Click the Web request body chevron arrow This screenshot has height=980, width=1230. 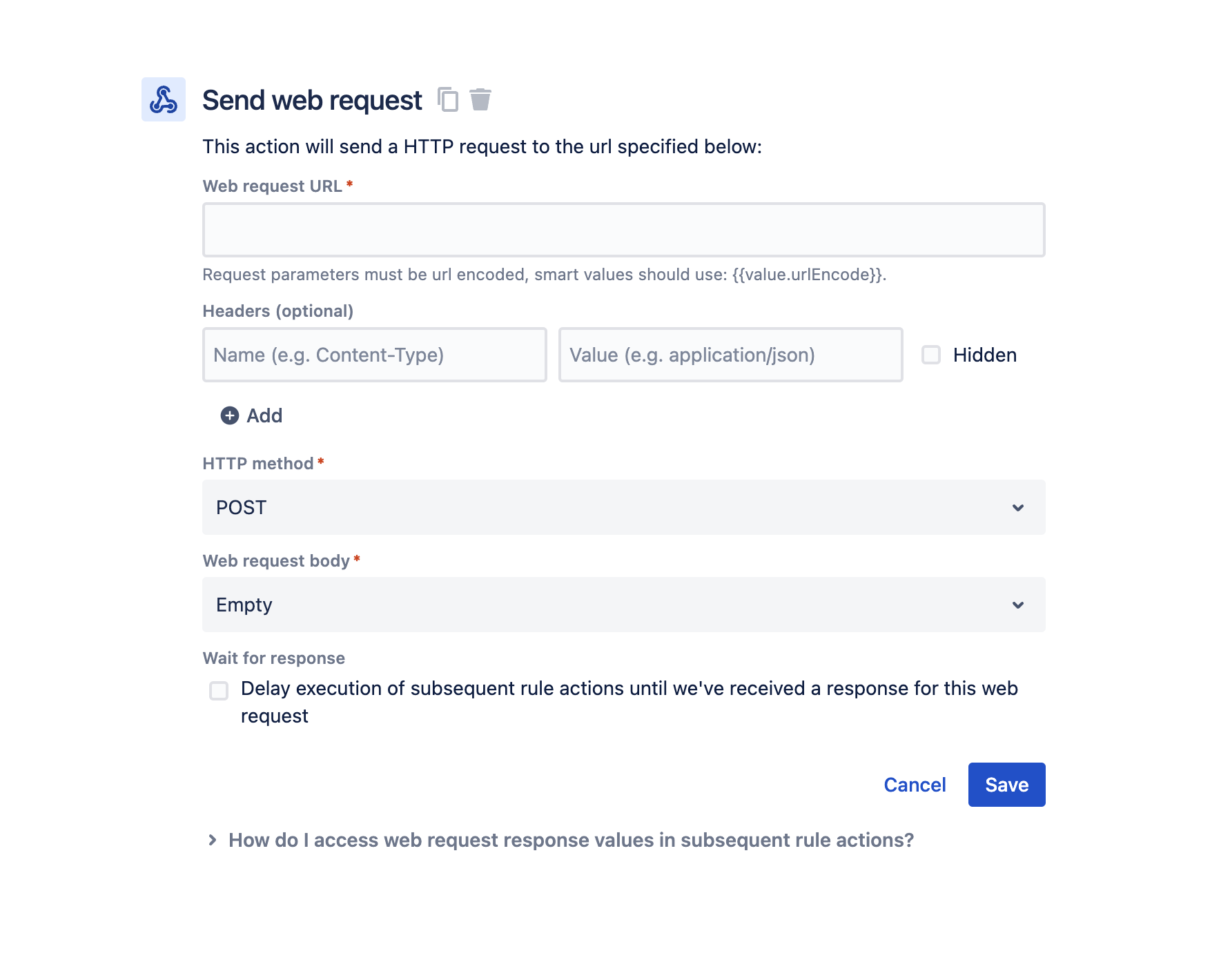coord(1018,605)
